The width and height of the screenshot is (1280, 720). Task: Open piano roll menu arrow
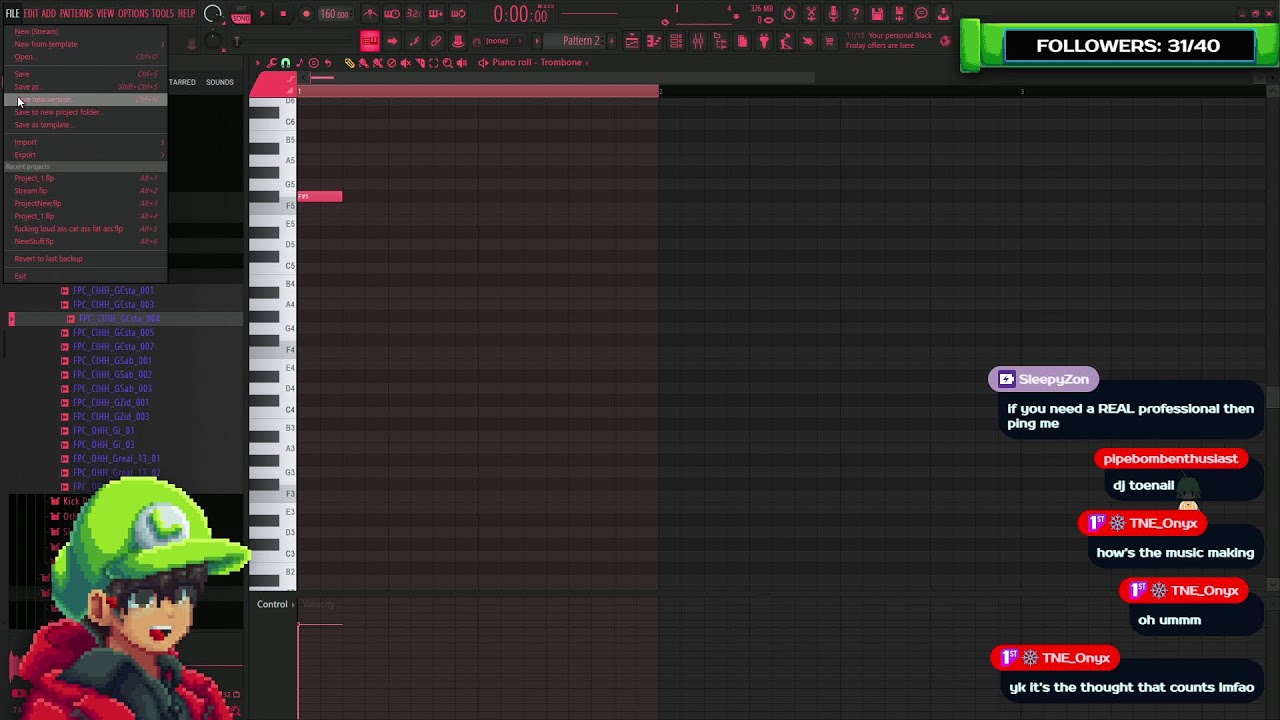tap(258, 62)
